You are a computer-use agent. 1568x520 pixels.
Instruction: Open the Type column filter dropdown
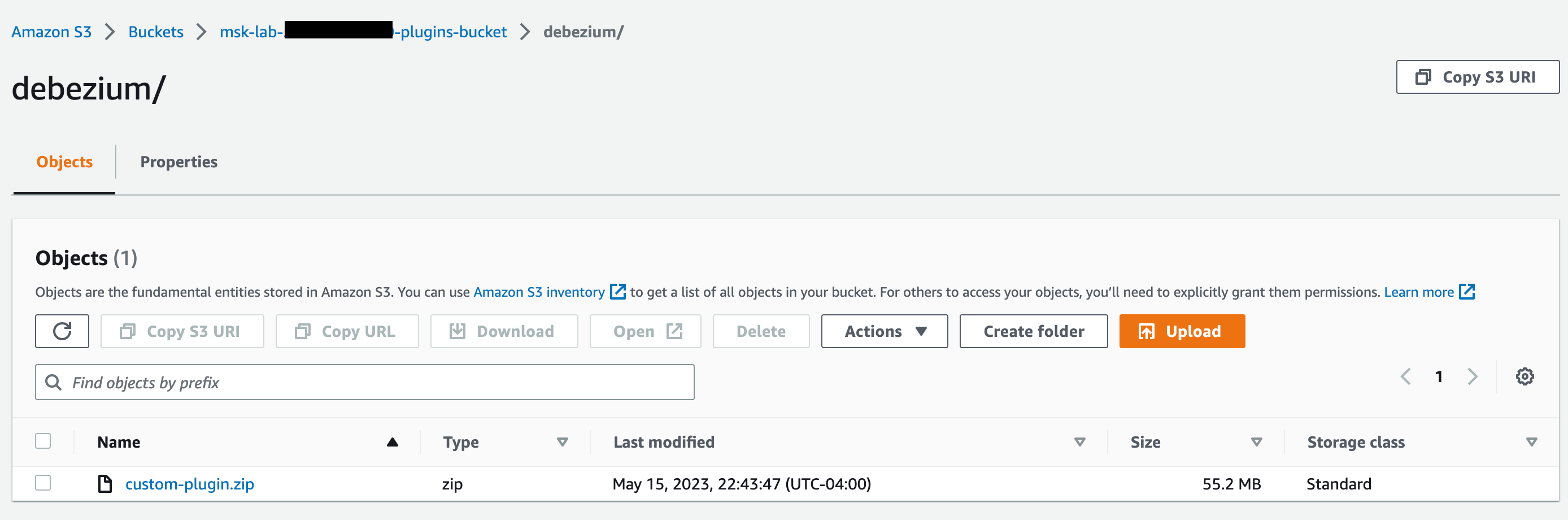[x=561, y=442]
